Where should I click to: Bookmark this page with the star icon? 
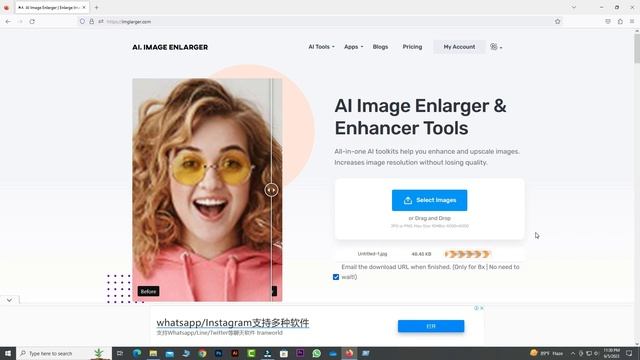[x=558, y=21]
